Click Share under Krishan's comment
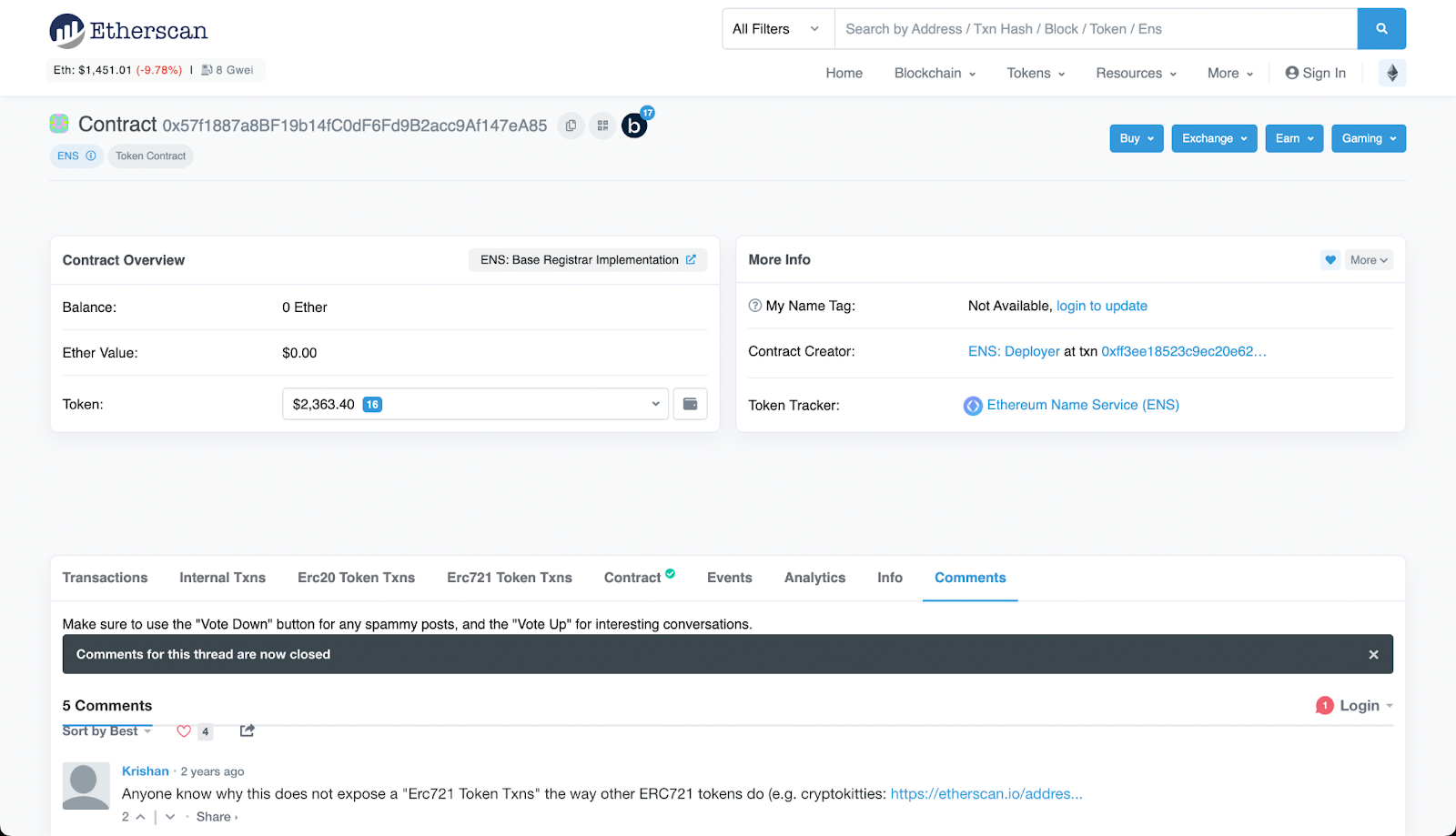The height and width of the screenshot is (836, 1456). coord(217,817)
